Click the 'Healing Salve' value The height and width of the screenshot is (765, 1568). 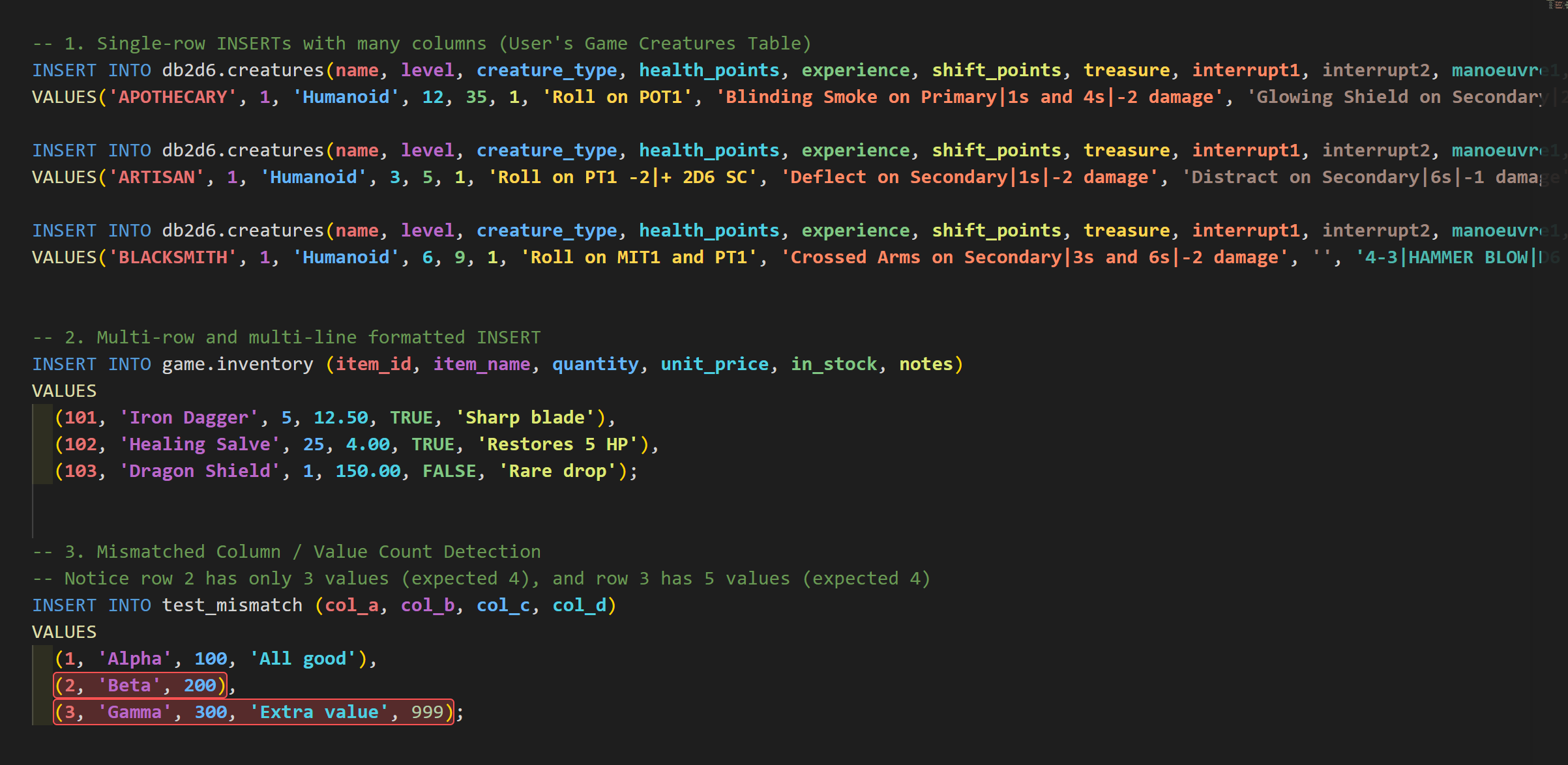tap(200, 444)
